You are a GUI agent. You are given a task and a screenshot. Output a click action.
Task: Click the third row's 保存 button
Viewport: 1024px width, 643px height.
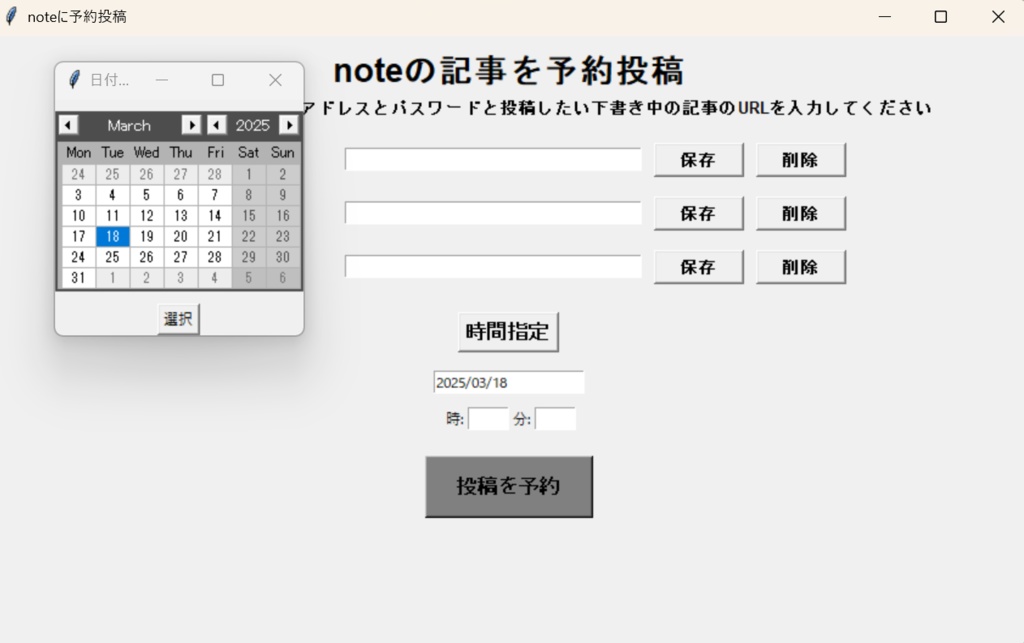click(x=697, y=266)
